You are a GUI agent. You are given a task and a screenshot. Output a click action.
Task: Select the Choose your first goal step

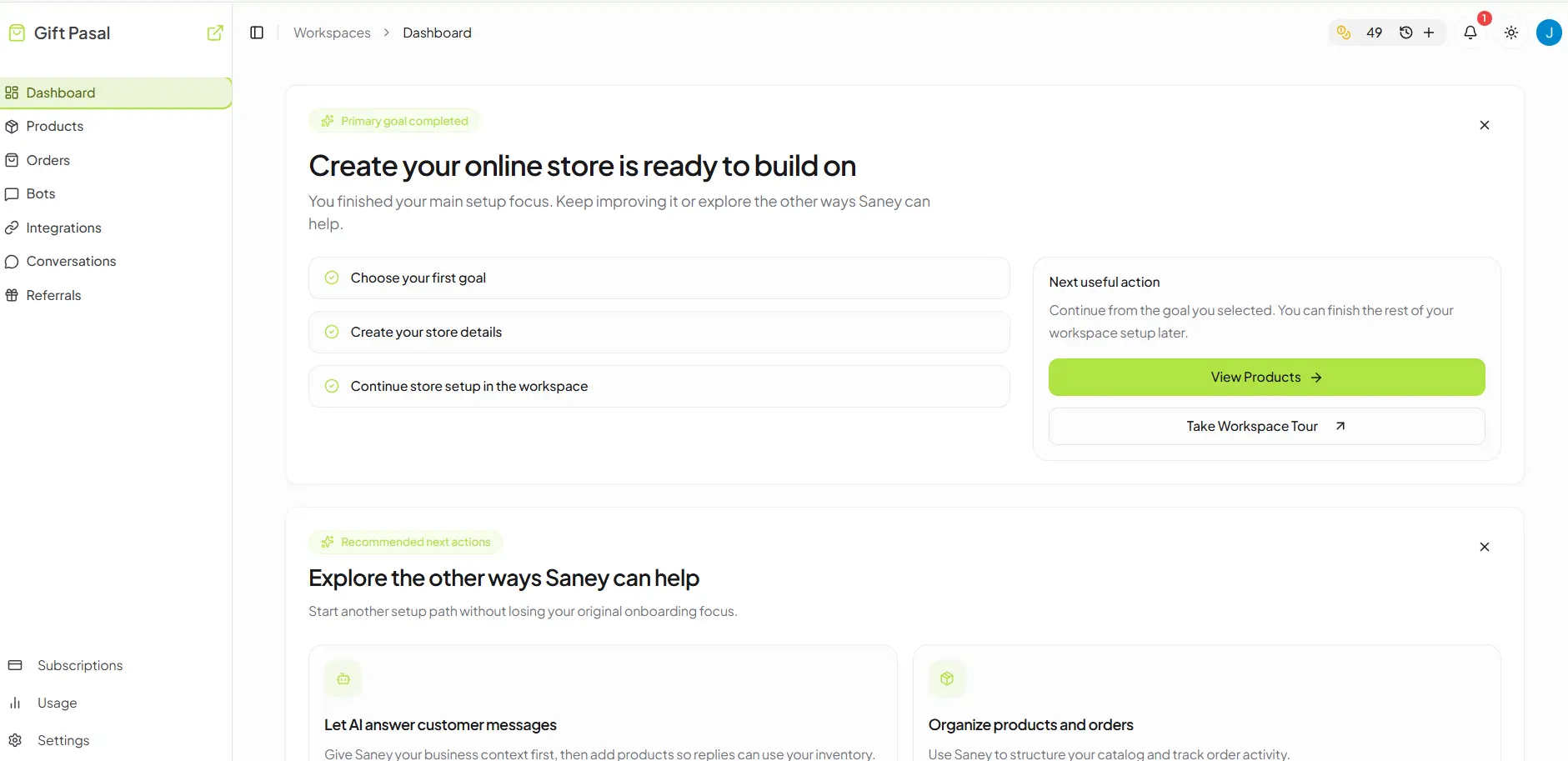(x=659, y=278)
